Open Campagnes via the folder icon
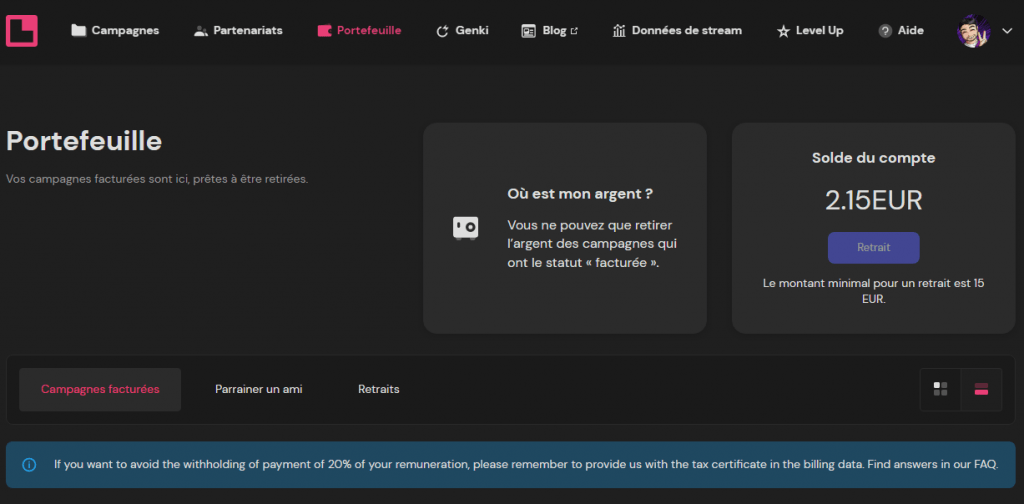Image resolution: width=1024 pixels, height=504 pixels. pyautogui.click(x=78, y=31)
